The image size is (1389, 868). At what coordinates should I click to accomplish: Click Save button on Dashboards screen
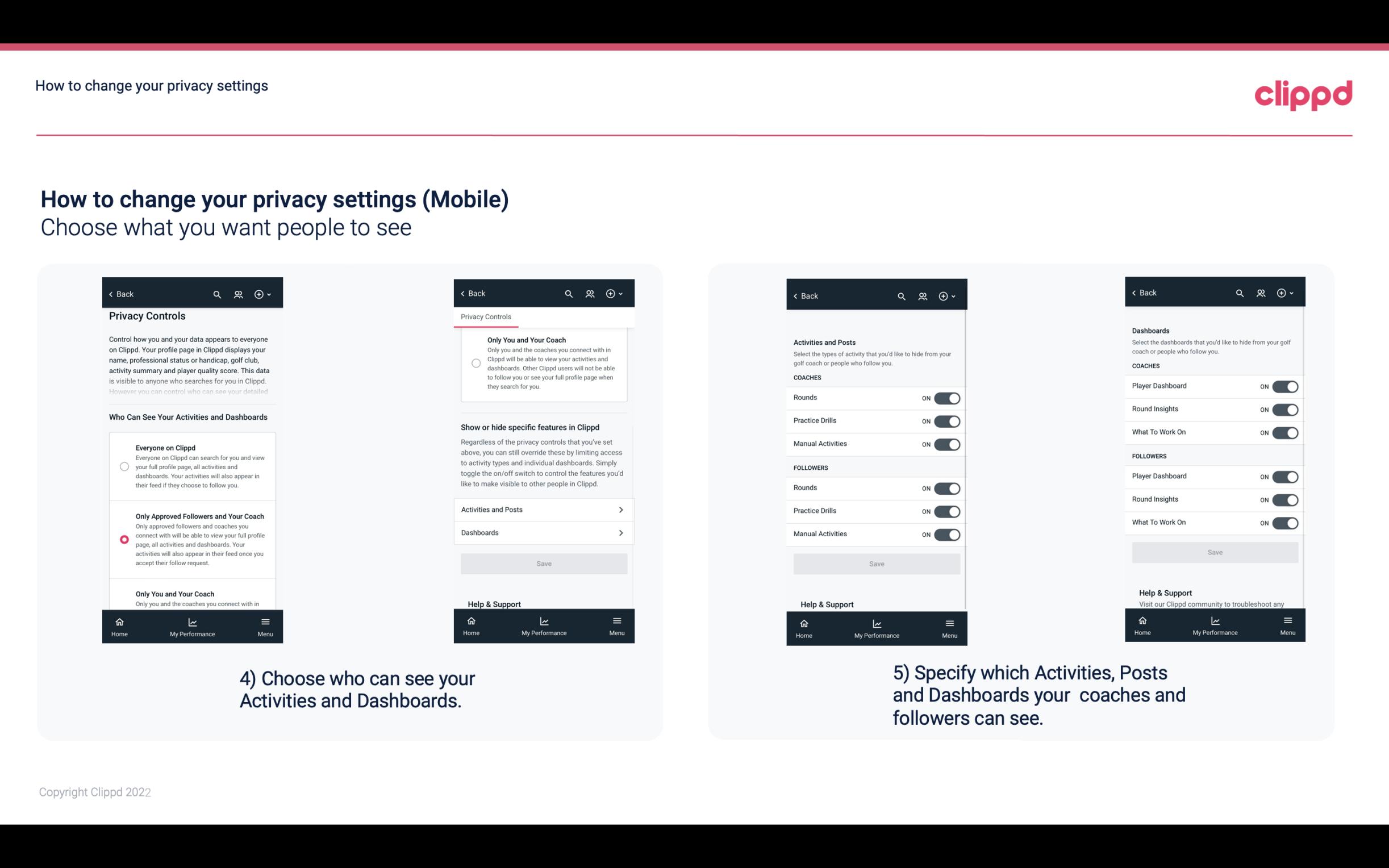coord(1214,552)
